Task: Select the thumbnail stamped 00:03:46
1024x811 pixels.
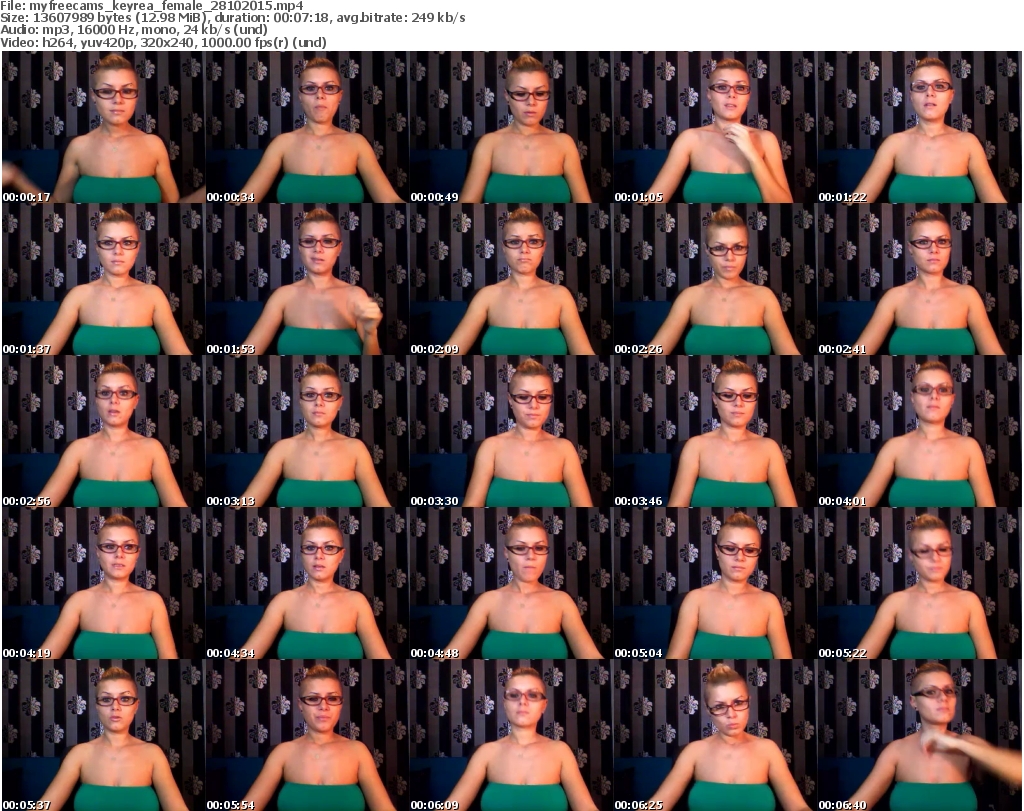Action: [x=714, y=432]
